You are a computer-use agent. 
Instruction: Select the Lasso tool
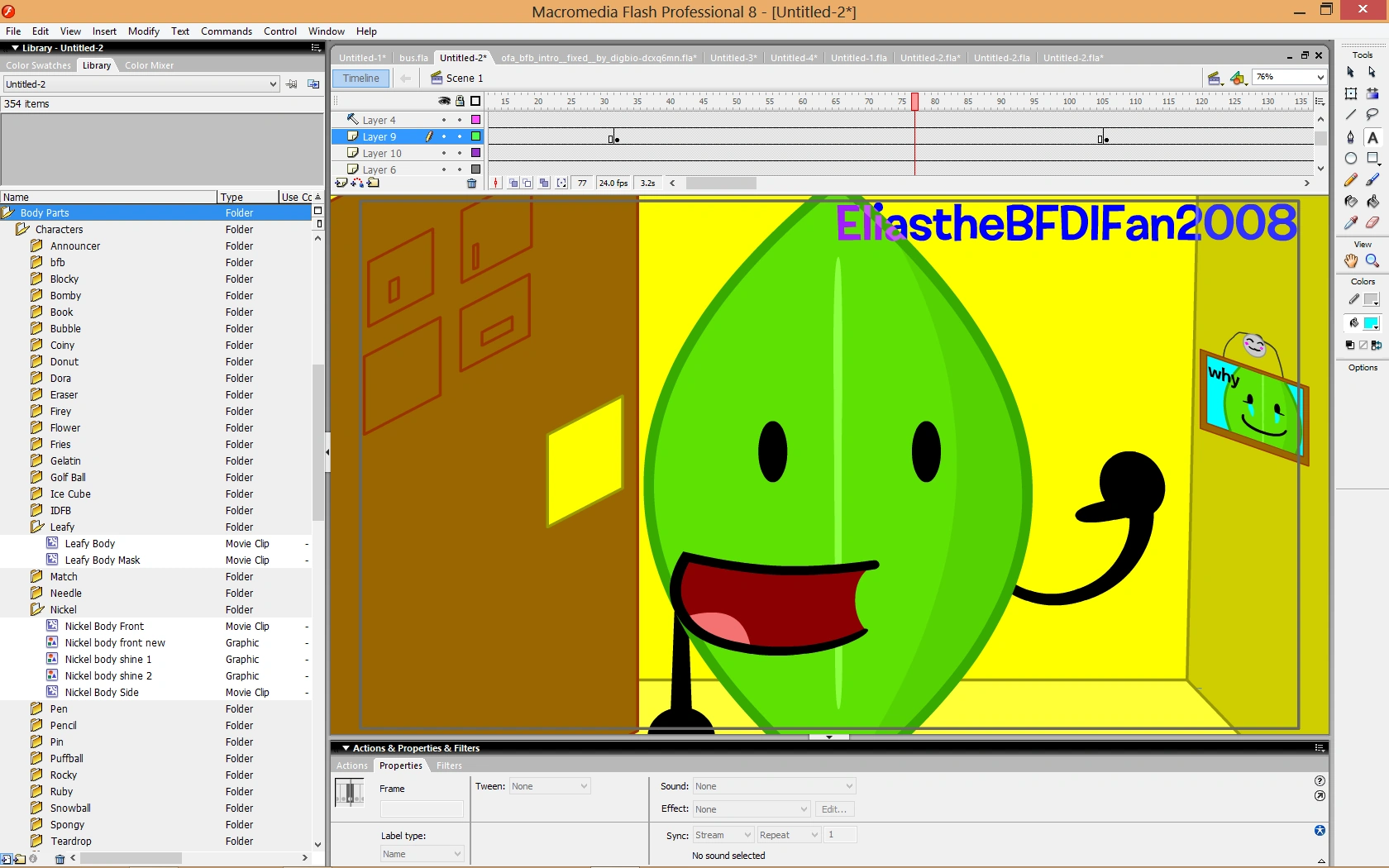[1372, 115]
